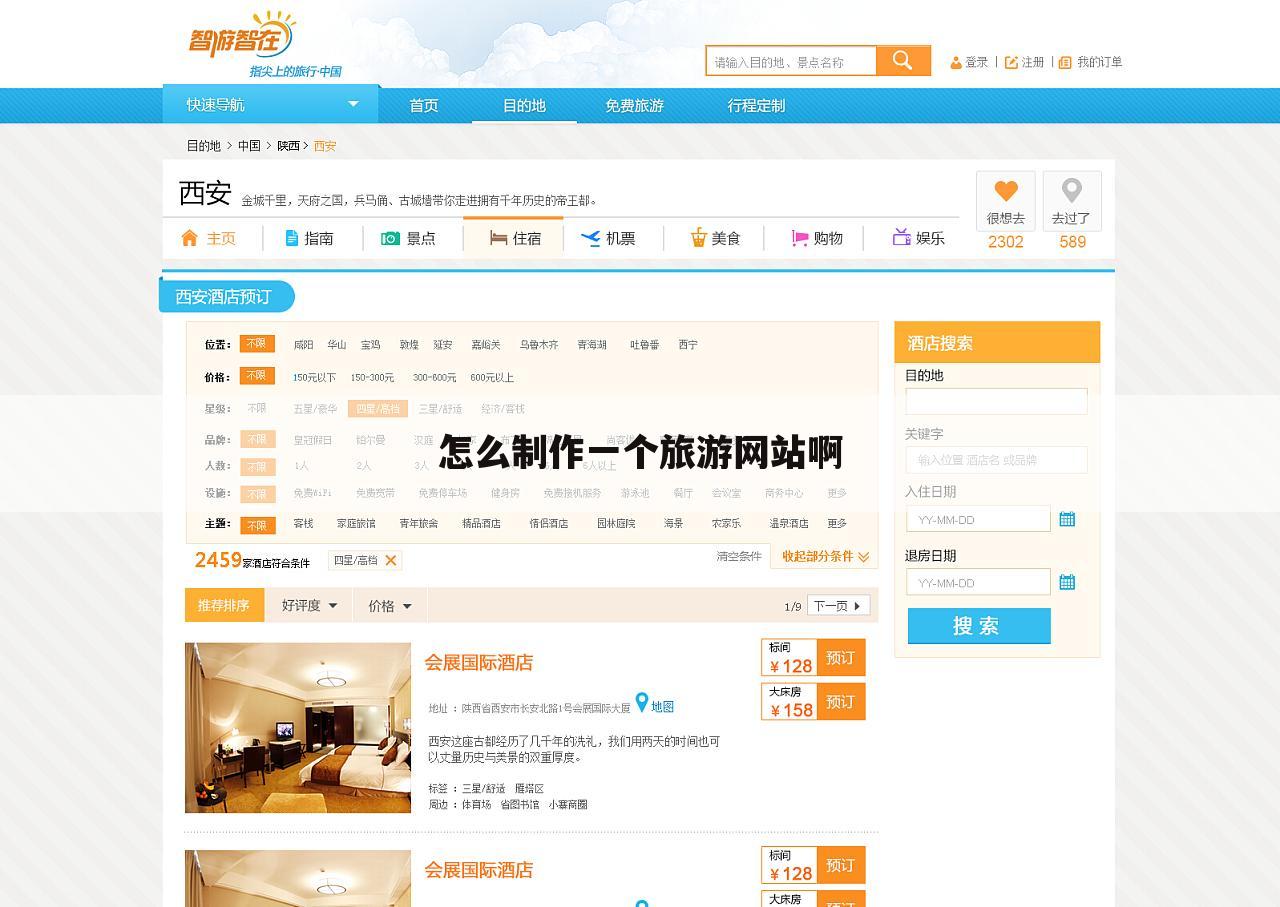Open 目的地 in the navigation bar
This screenshot has height=907, width=1280.
tap(524, 106)
